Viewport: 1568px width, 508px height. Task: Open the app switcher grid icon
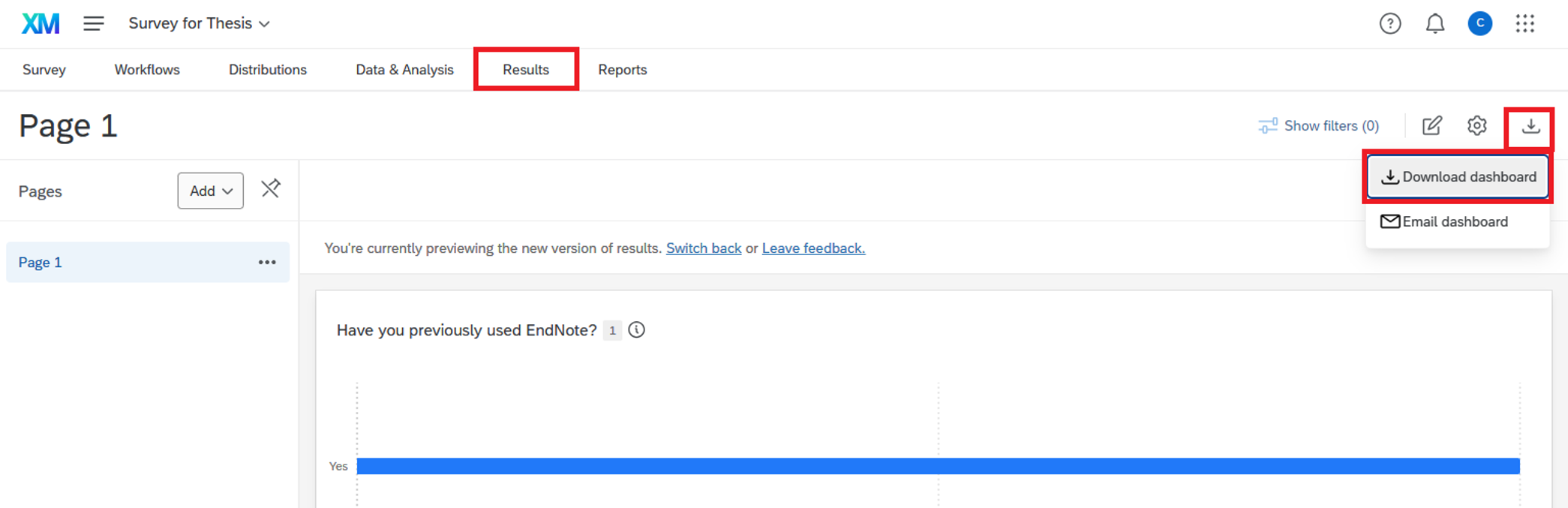click(1524, 24)
